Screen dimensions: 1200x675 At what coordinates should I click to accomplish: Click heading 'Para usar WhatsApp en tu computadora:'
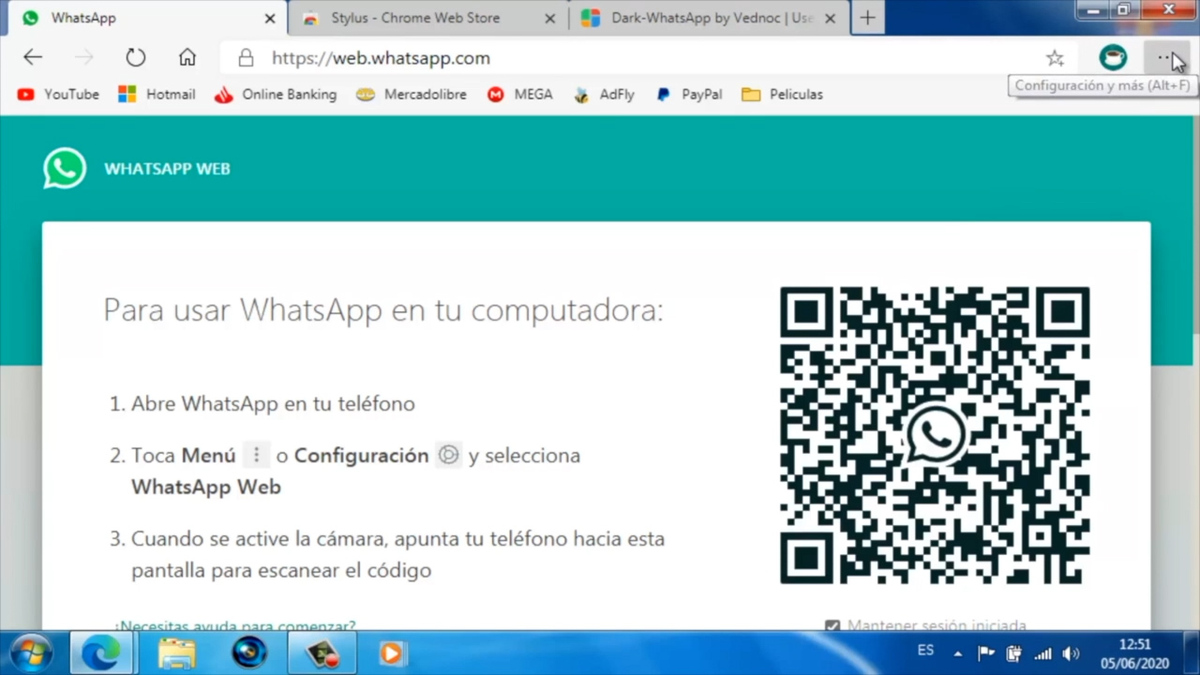[383, 310]
